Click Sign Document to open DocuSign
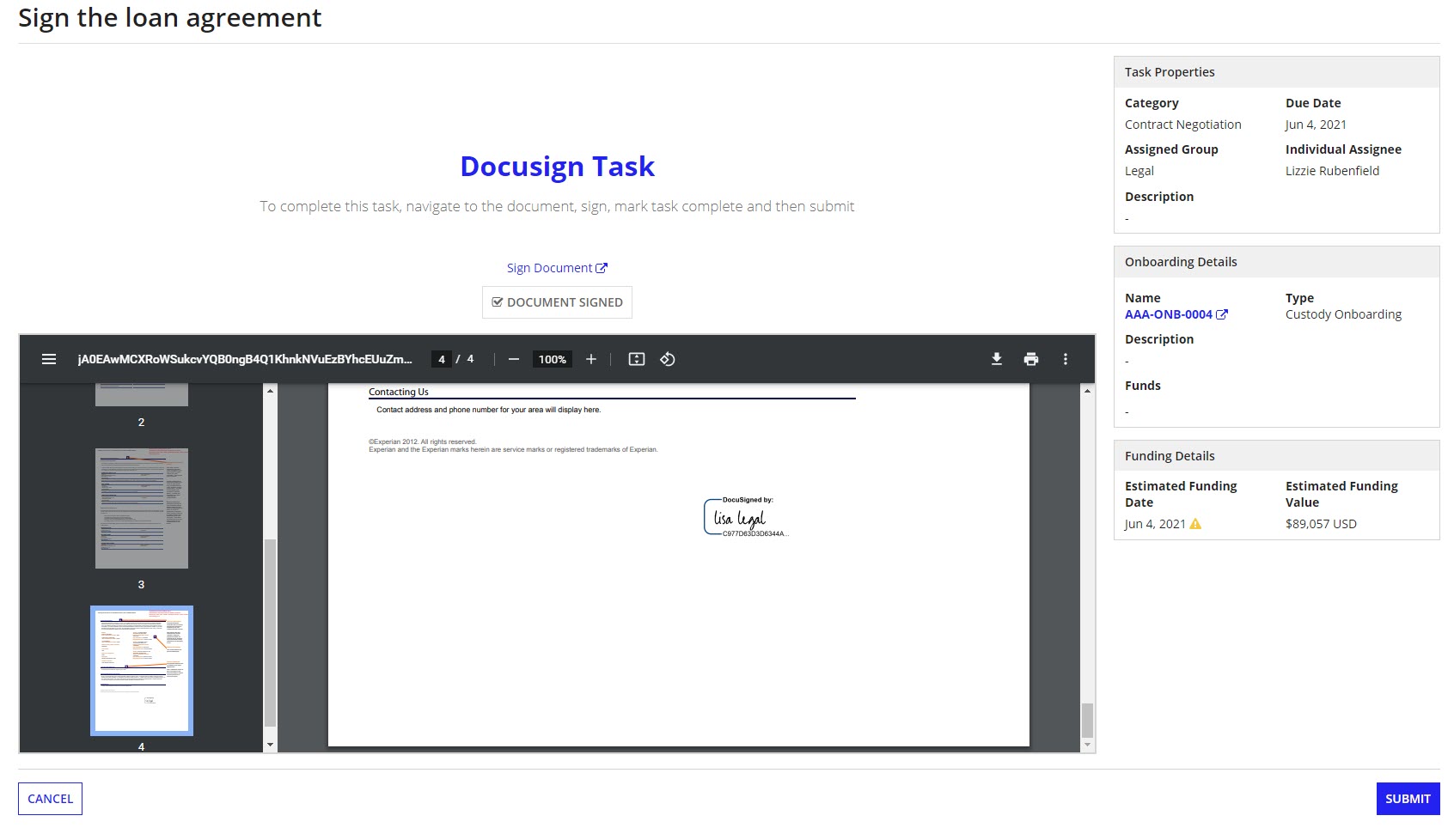Viewport: 1454px width, 840px height. coord(549,267)
